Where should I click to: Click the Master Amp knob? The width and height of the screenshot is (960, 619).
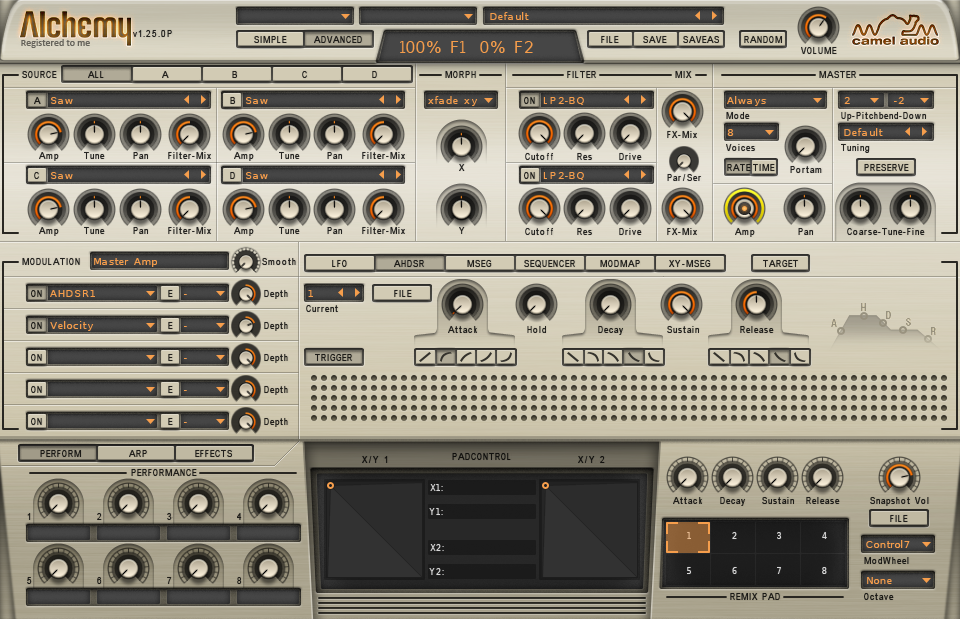click(744, 208)
